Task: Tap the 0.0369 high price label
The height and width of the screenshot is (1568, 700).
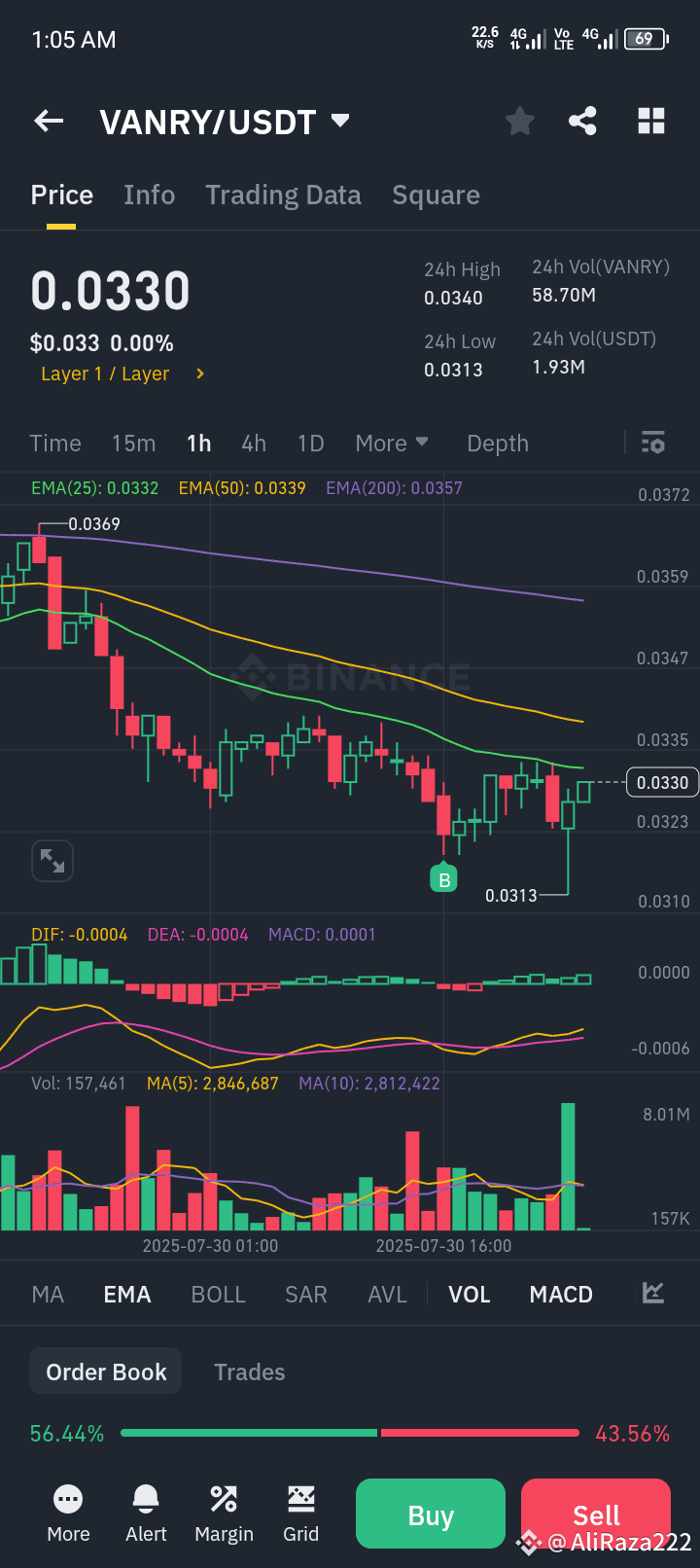Action: 94,524
